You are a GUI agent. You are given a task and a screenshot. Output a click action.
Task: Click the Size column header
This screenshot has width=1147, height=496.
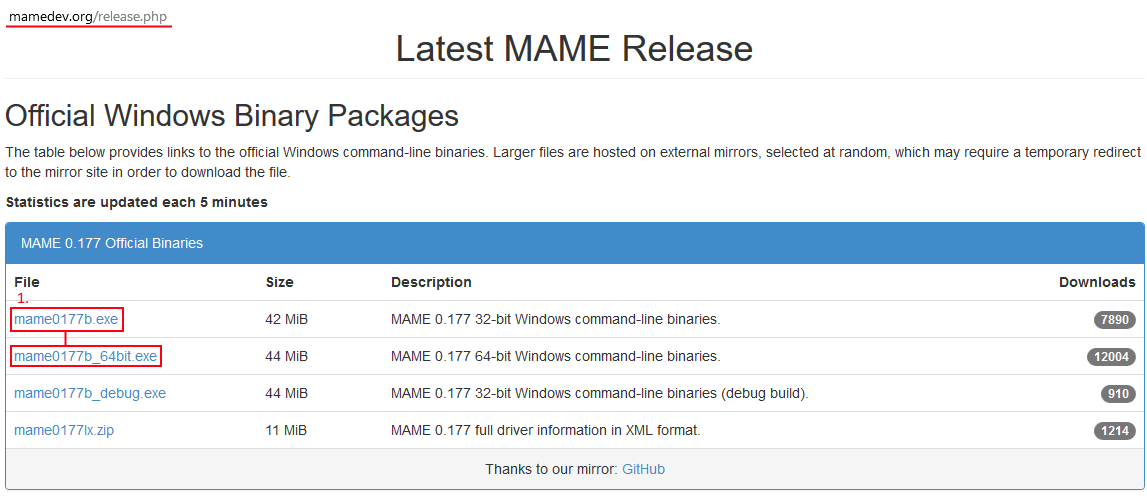280,282
